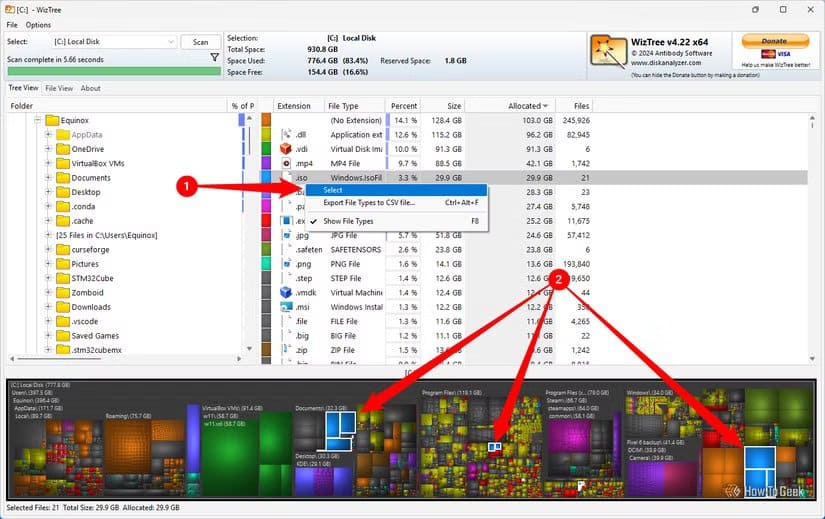Choose Export File Types to CSV file
Image resolution: width=825 pixels, height=519 pixels.
click(396, 203)
